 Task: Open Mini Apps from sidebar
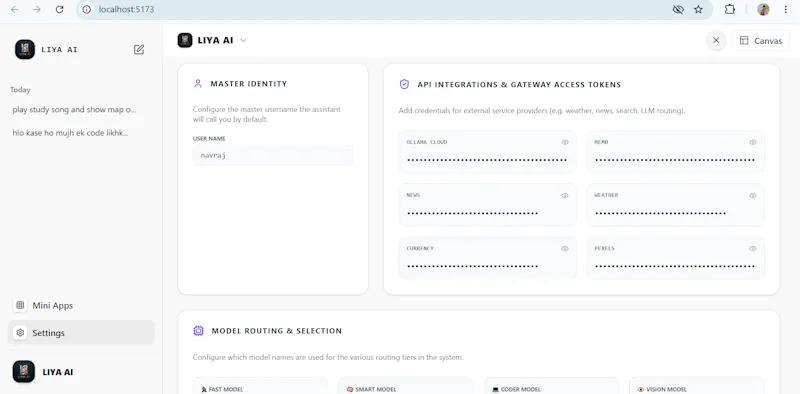(x=81, y=305)
